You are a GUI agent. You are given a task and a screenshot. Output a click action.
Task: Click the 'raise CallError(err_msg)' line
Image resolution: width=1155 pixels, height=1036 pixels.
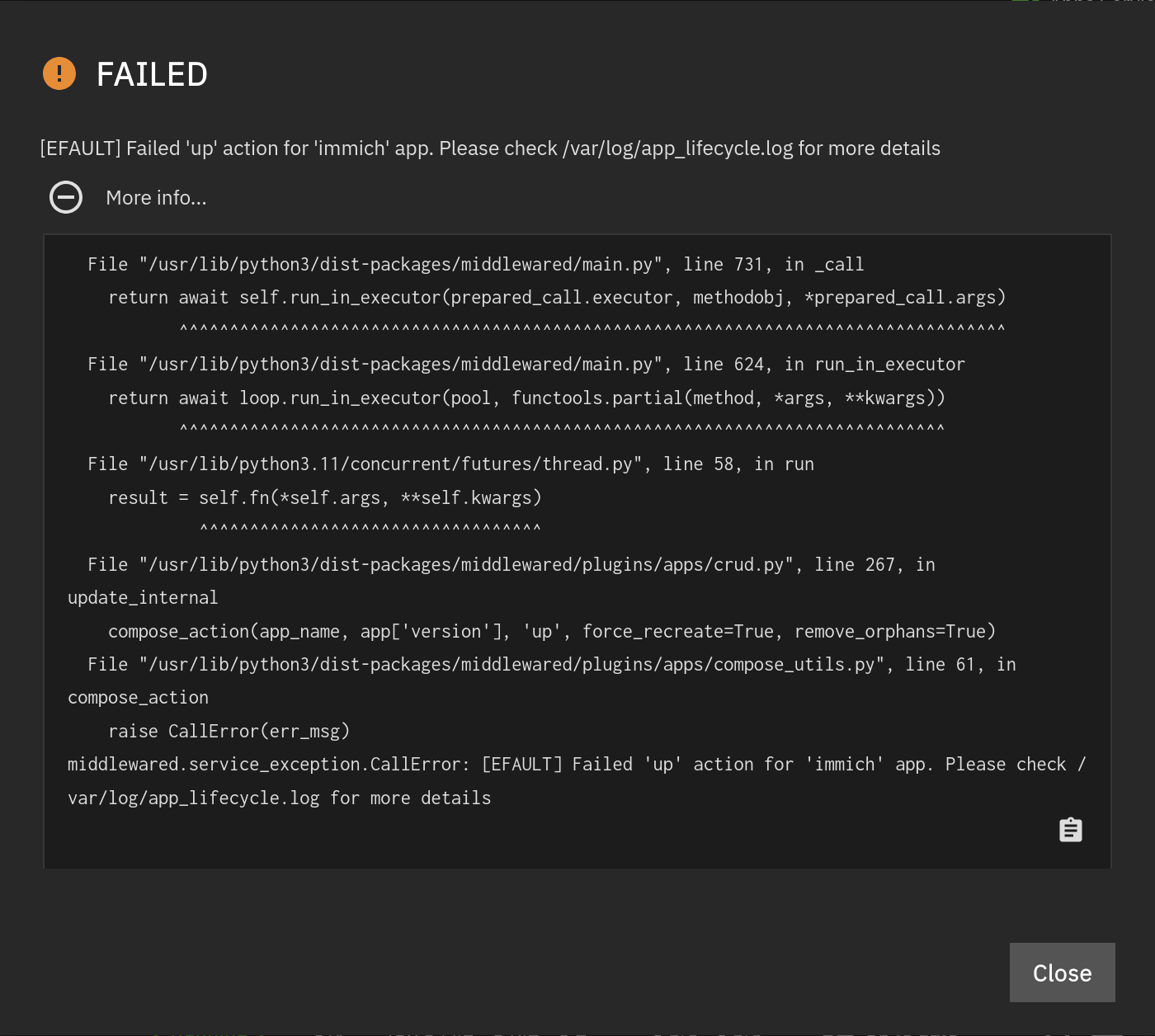coord(229,732)
